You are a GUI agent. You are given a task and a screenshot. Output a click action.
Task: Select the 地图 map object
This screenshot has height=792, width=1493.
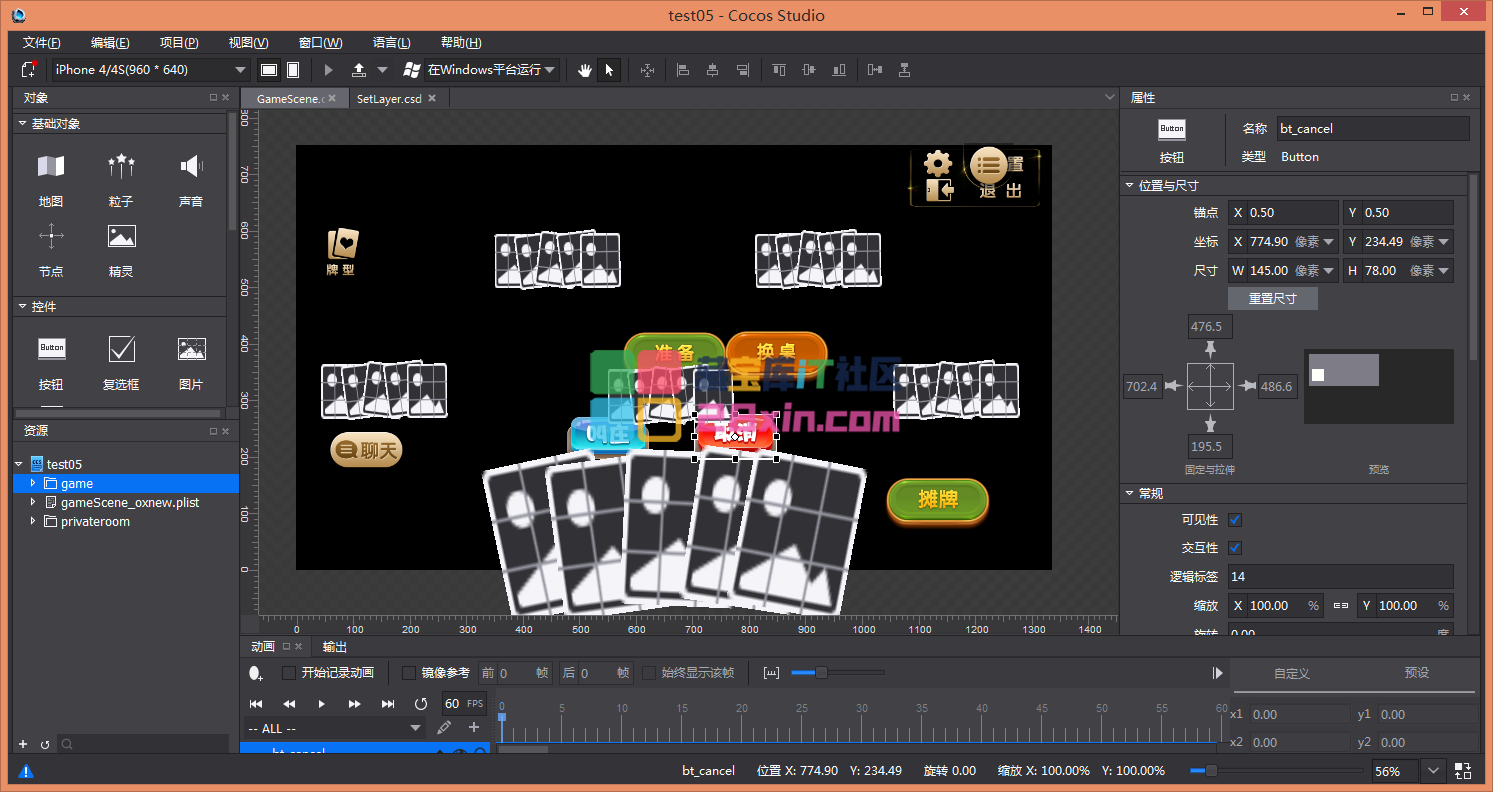pos(51,180)
